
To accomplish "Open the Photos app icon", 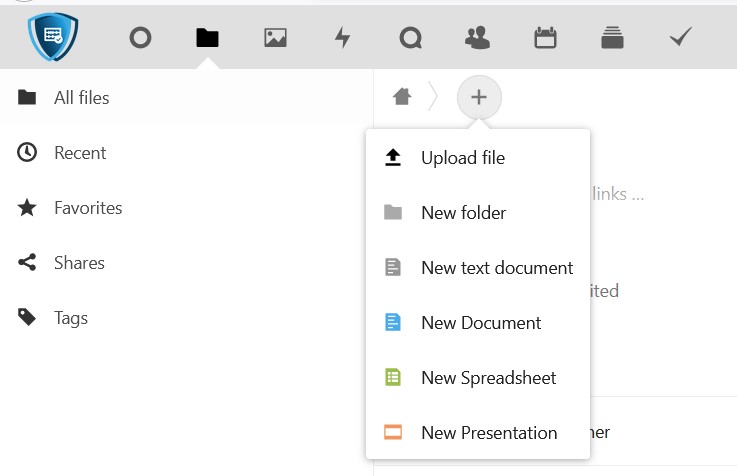I will pos(275,38).
